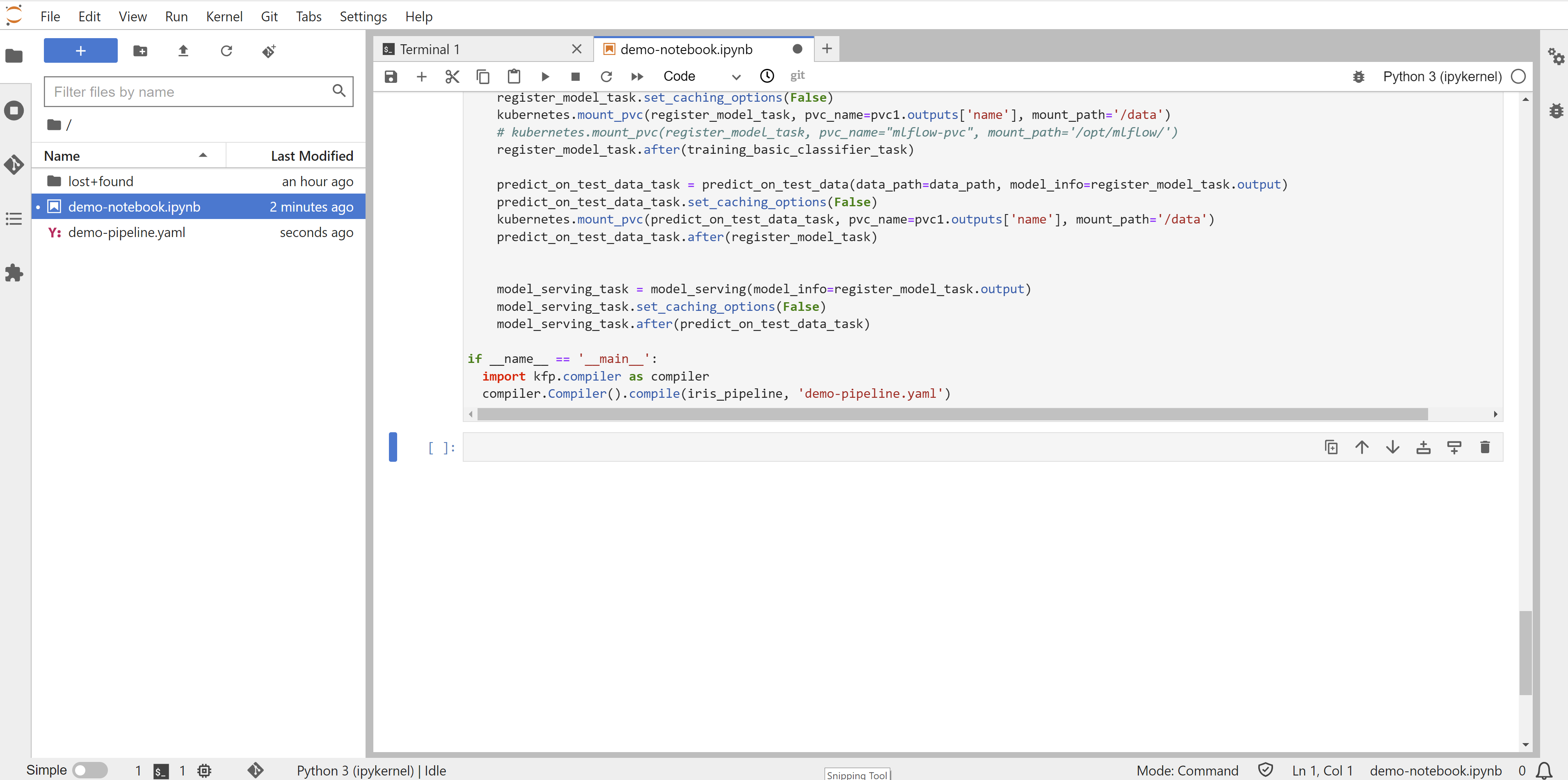Refresh the file browser list
The width and height of the screenshot is (1568, 780).
pyautogui.click(x=226, y=51)
